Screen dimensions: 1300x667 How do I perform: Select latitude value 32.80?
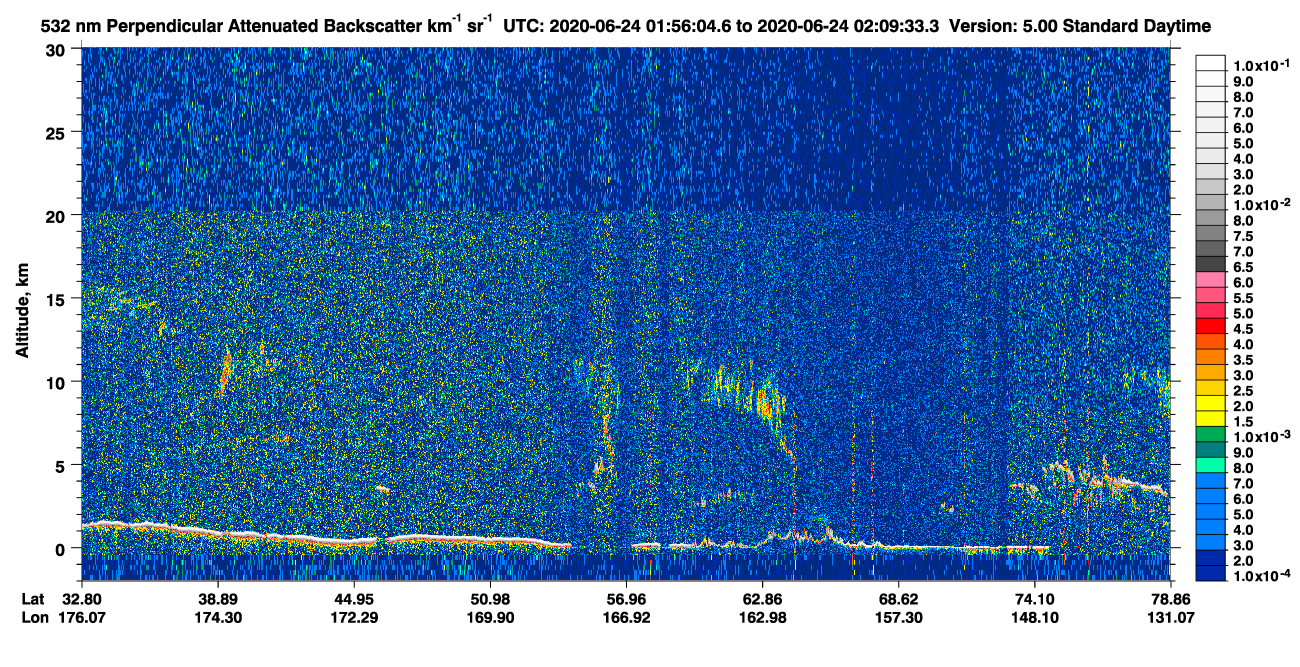pyautogui.click(x=81, y=599)
